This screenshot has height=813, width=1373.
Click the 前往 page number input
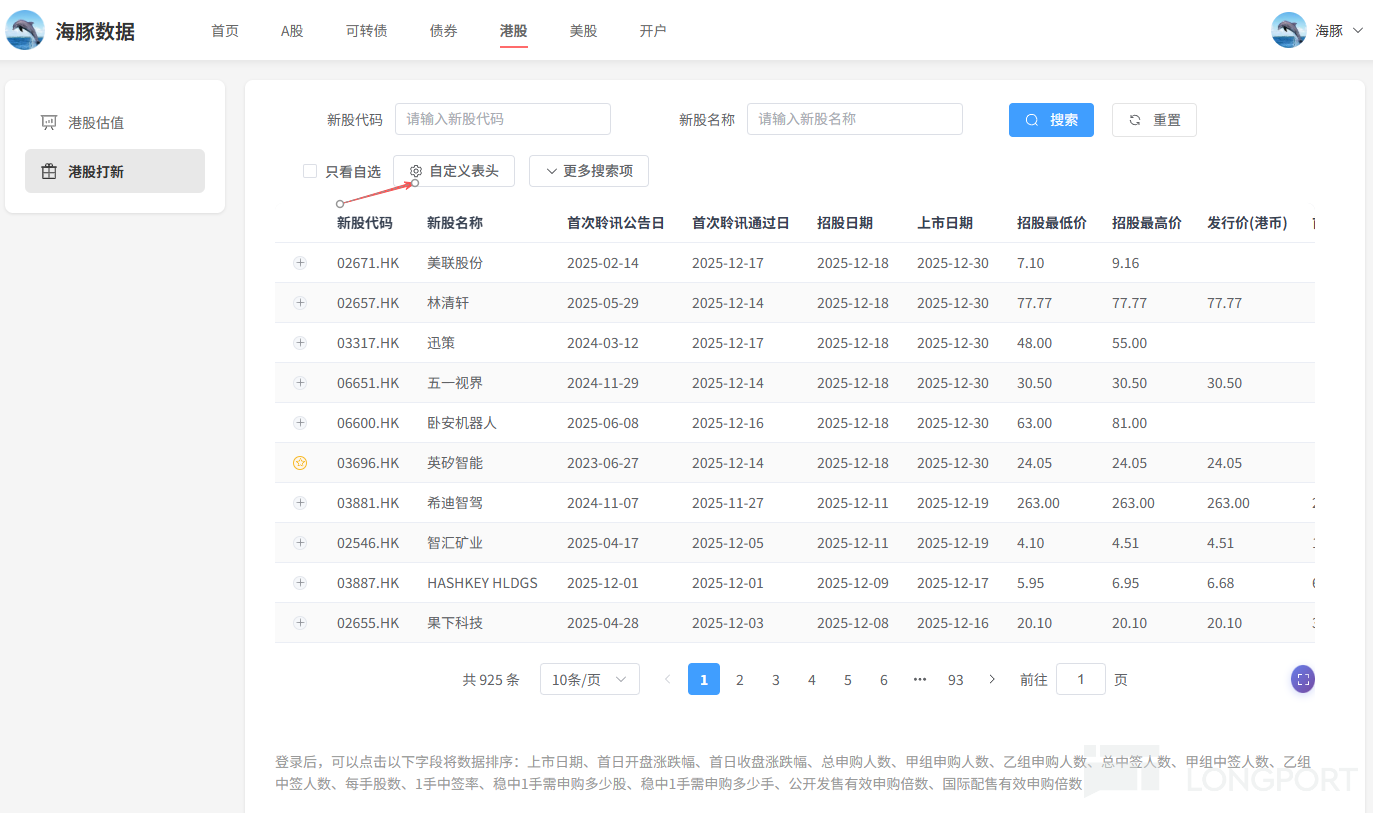coord(1081,680)
